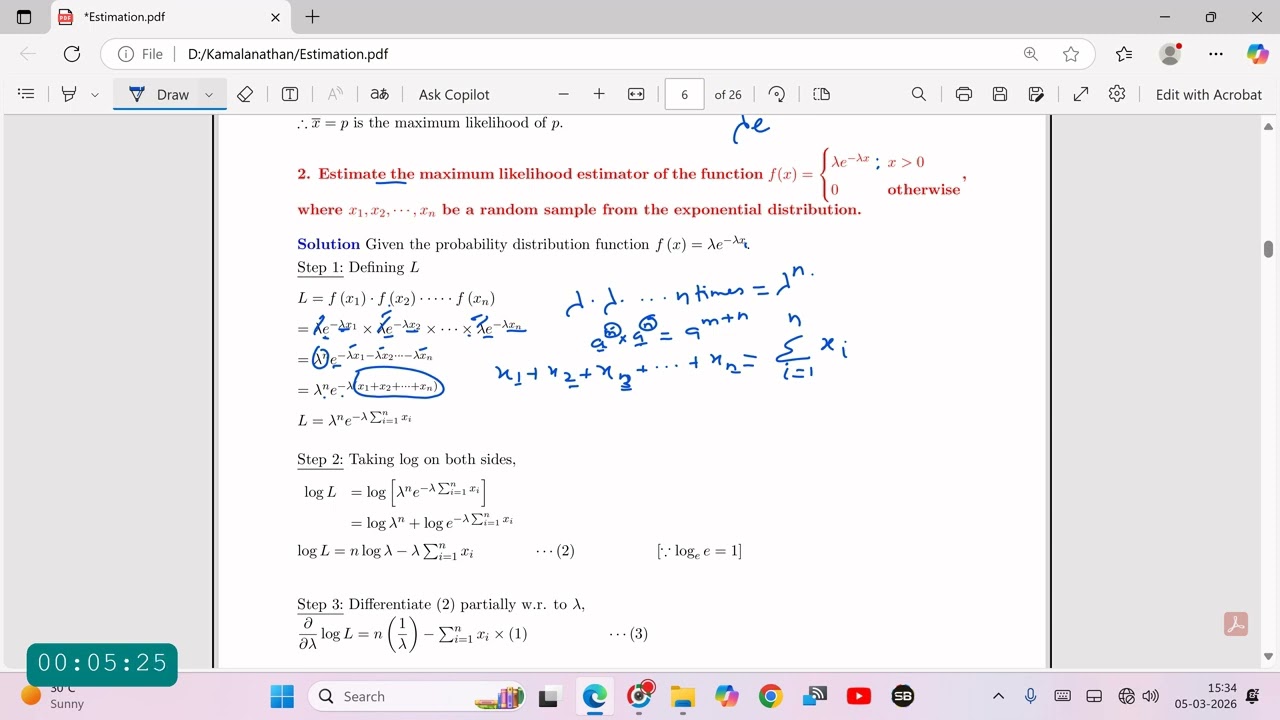Select the Erase tool

point(245,94)
